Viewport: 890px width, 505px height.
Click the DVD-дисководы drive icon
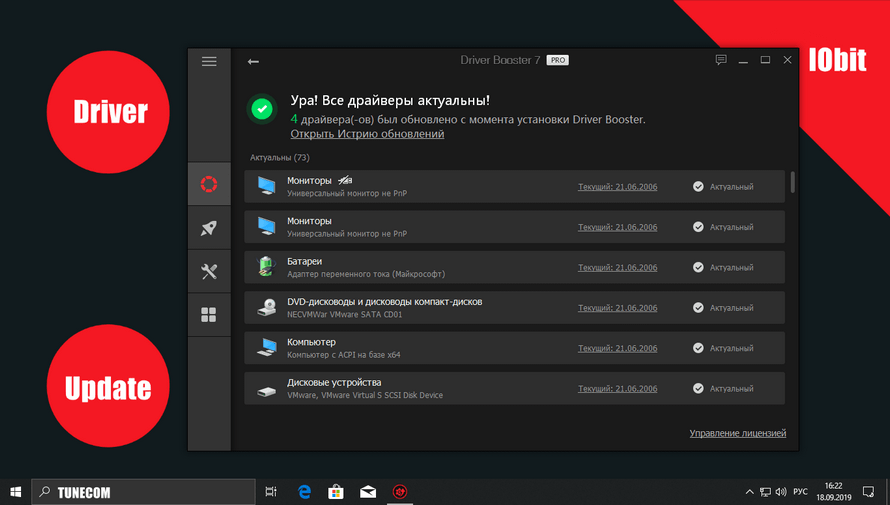266,308
